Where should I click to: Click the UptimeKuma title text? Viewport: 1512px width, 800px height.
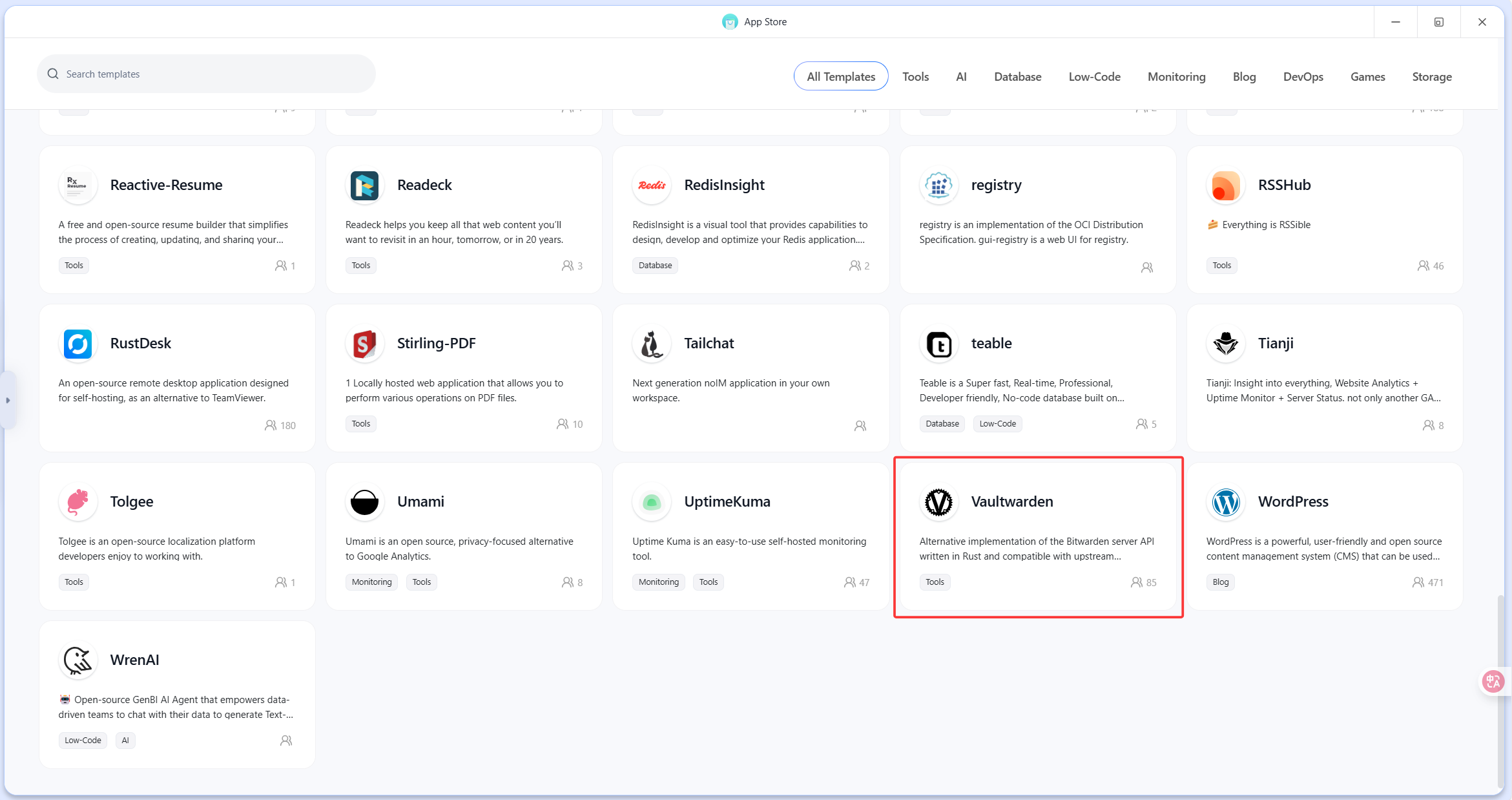pyautogui.click(x=727, y=502)
